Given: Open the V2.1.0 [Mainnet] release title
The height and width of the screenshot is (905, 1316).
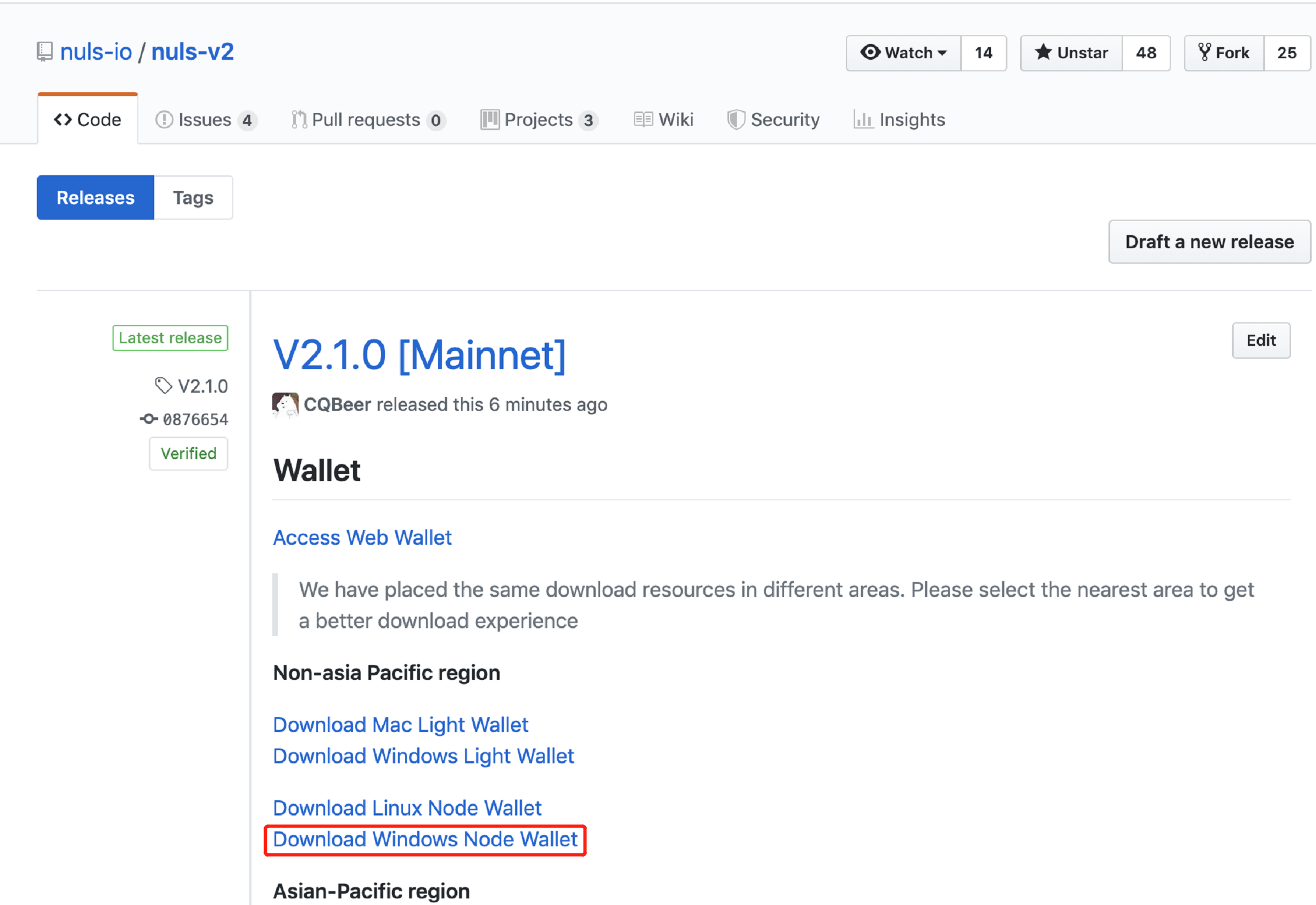Looking at the screenshot, I should [419, 354].
